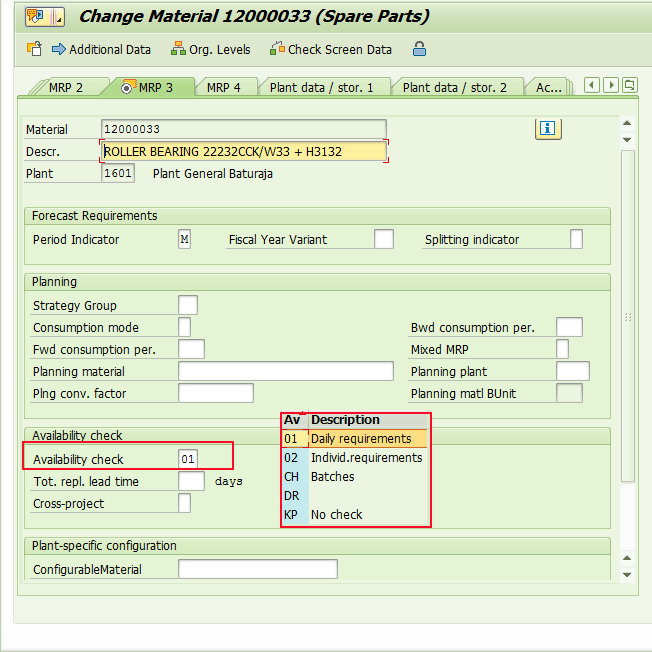Open the tab list icon
Image resolution: width=652 pixels, height=652 pixels.
coord(630,86)
